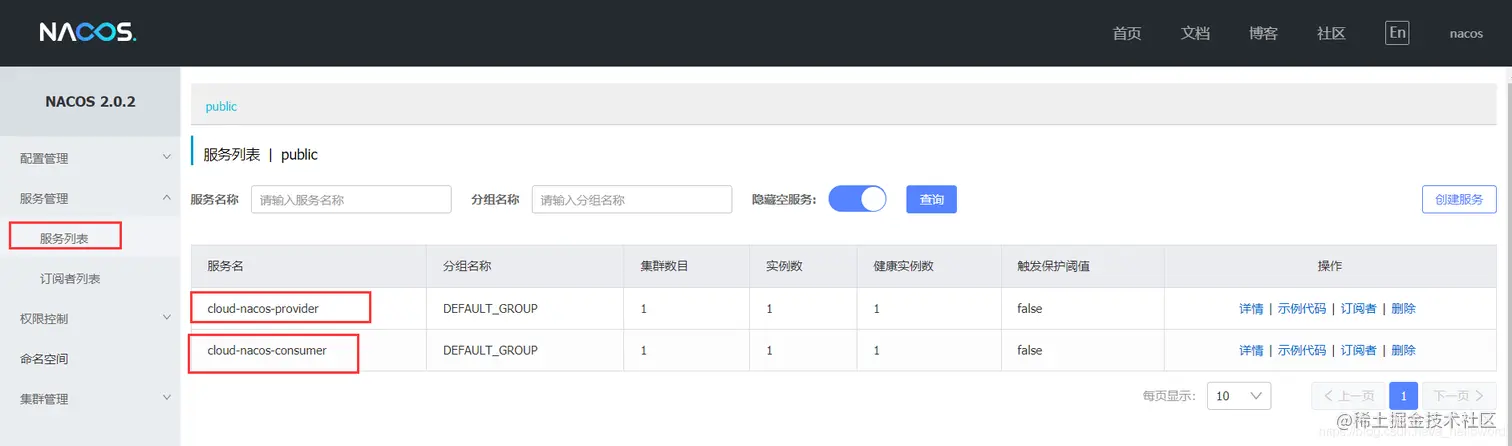Click 删除 for cloud-nacos-consumer
The width and height of the screenshot is (1512, 446).
coord(1403,350)
